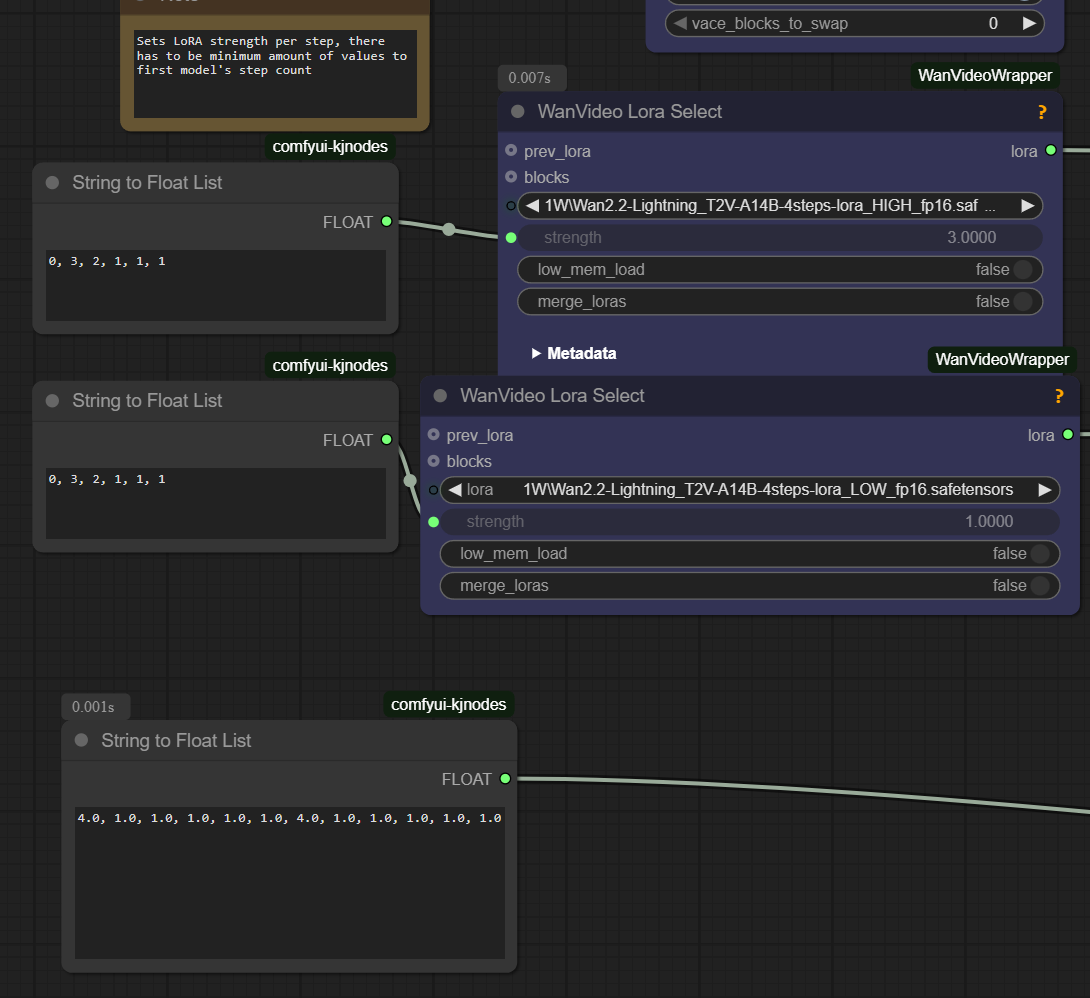Toggle merge_loras on LOW lora node
This screenshot has width=1090, height=998.
pos(749,586)
